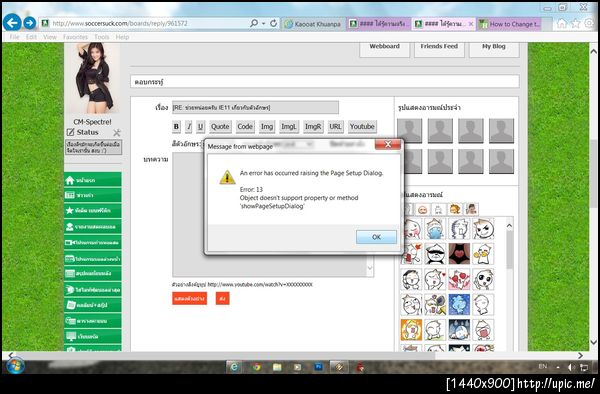The image size is (600, 394).
Task: Select the person photo emoticon tab
Action: pyautogui.click(x=471, y=209)
